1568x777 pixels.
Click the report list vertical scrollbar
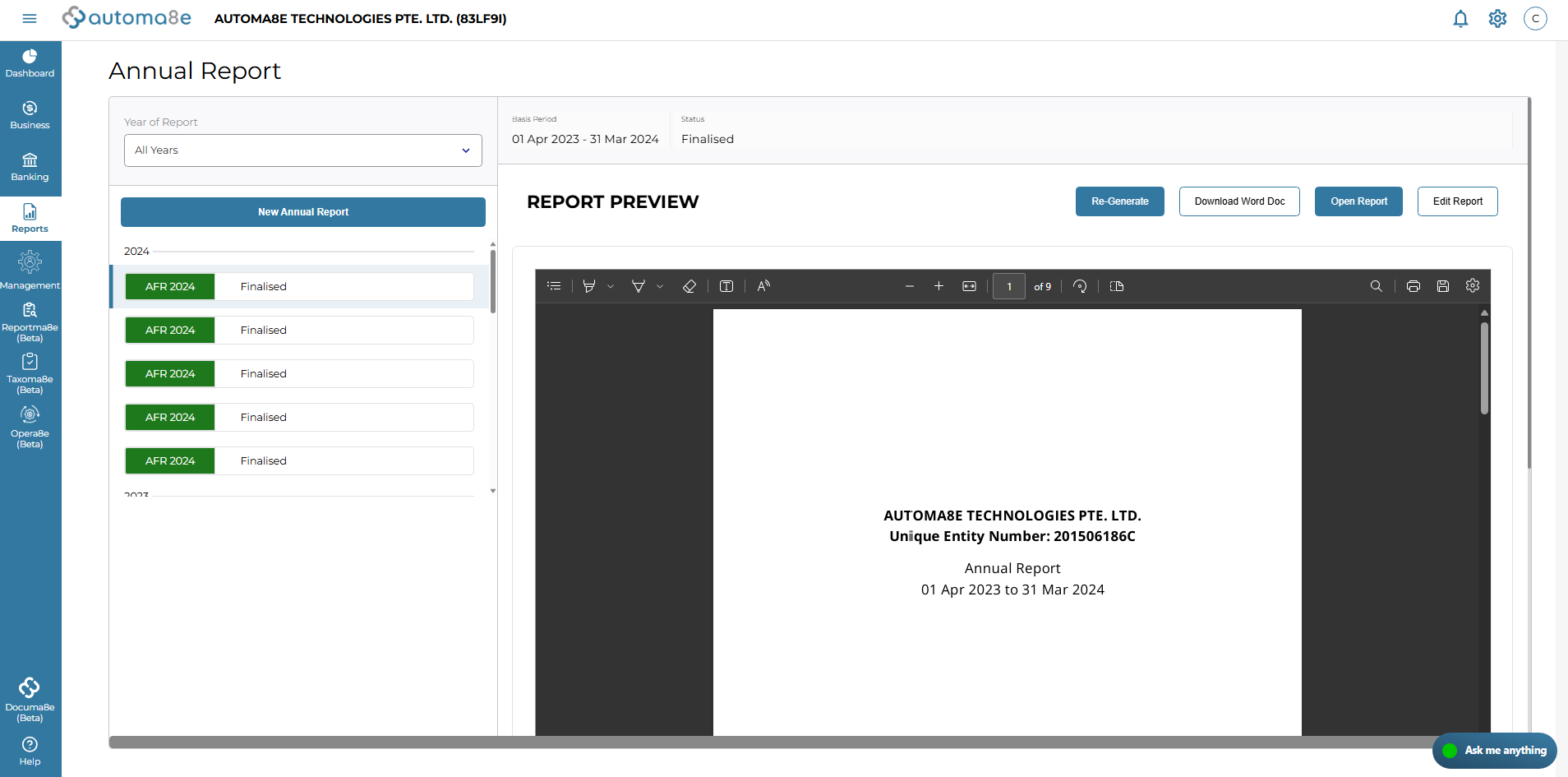493,281
